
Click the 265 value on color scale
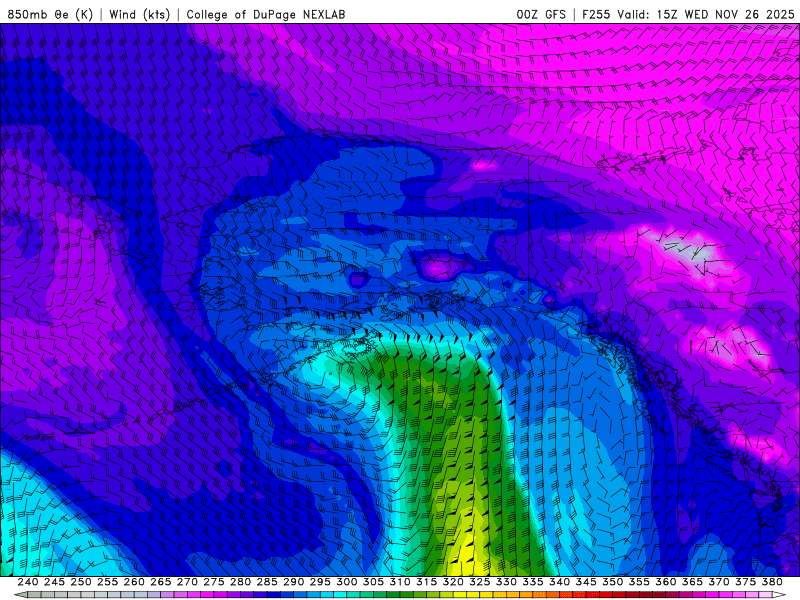pos(160,582)
